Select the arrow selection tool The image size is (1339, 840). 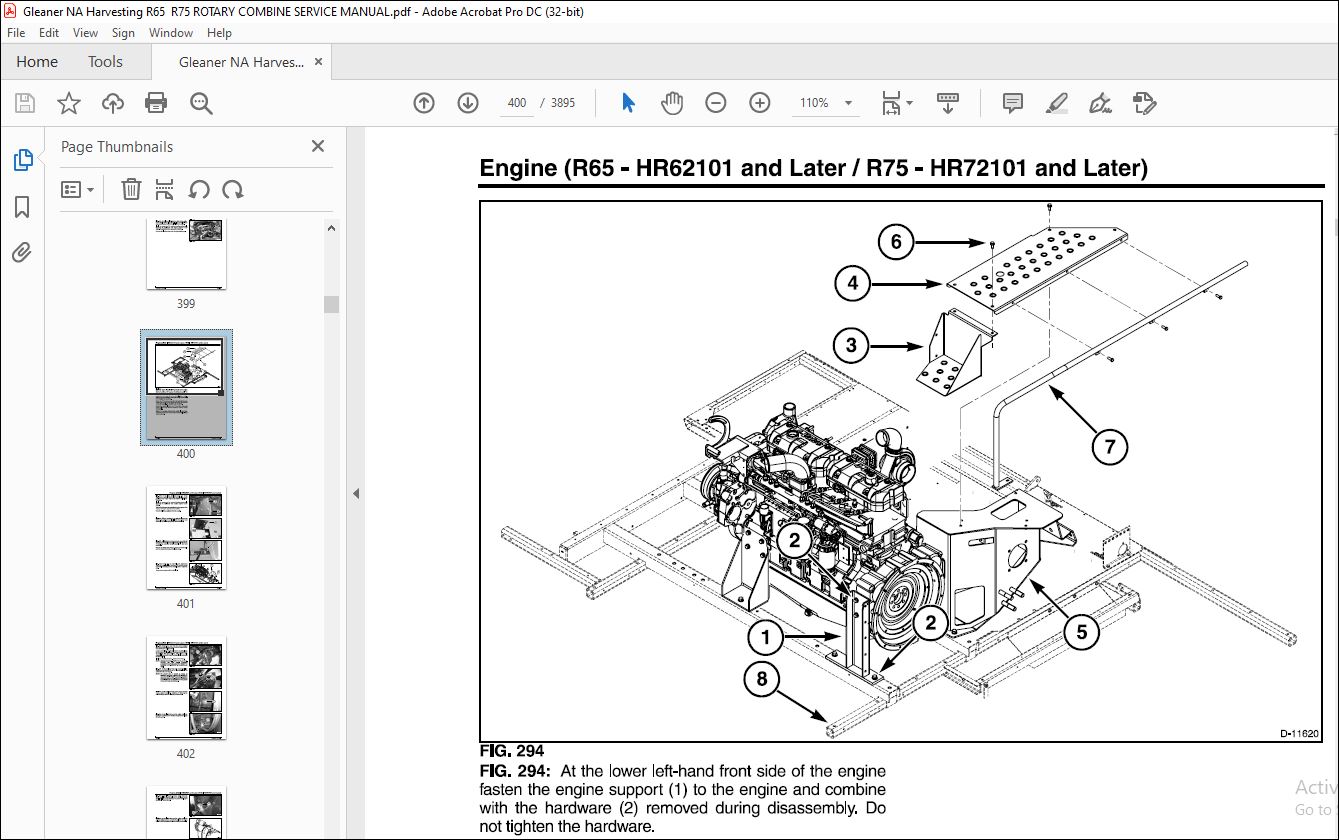pyautogui.click(x=628, y=103)
